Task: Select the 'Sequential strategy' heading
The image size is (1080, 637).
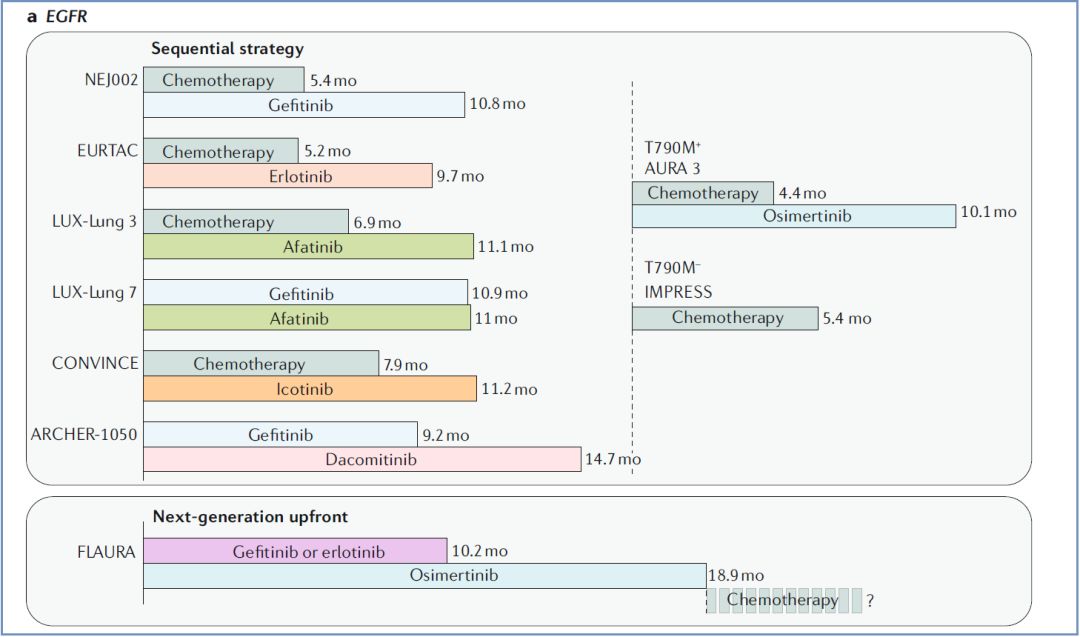Action: [x=227, y=49]
